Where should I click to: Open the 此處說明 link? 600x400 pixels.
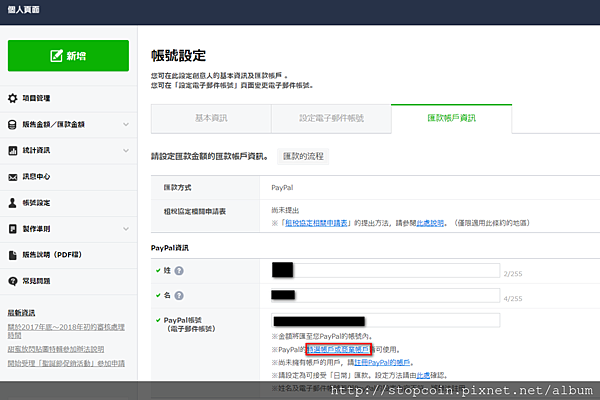pyautogui.click(x=430, y=223)
